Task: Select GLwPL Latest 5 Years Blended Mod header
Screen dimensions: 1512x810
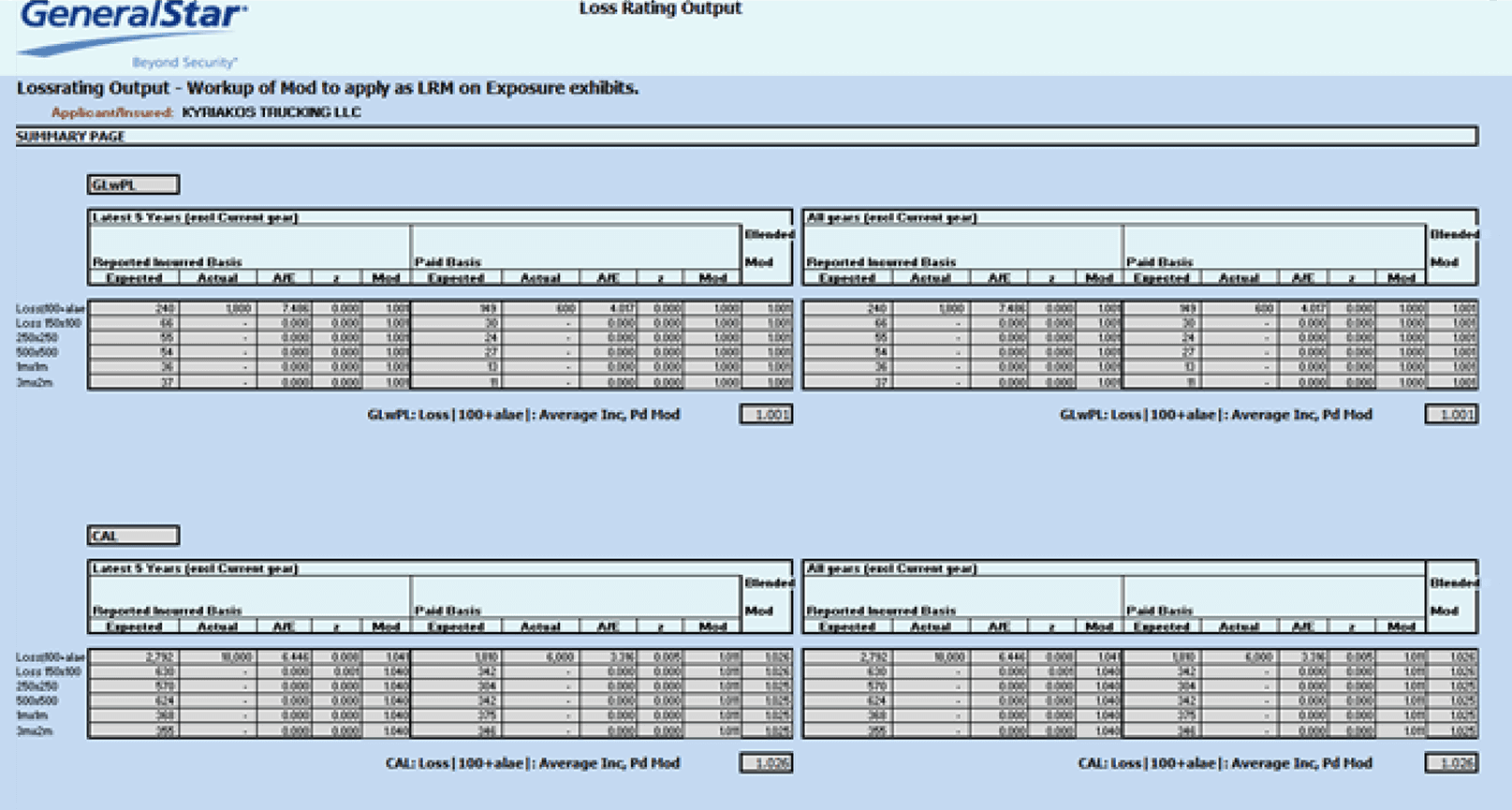Action: click(767, 248)
